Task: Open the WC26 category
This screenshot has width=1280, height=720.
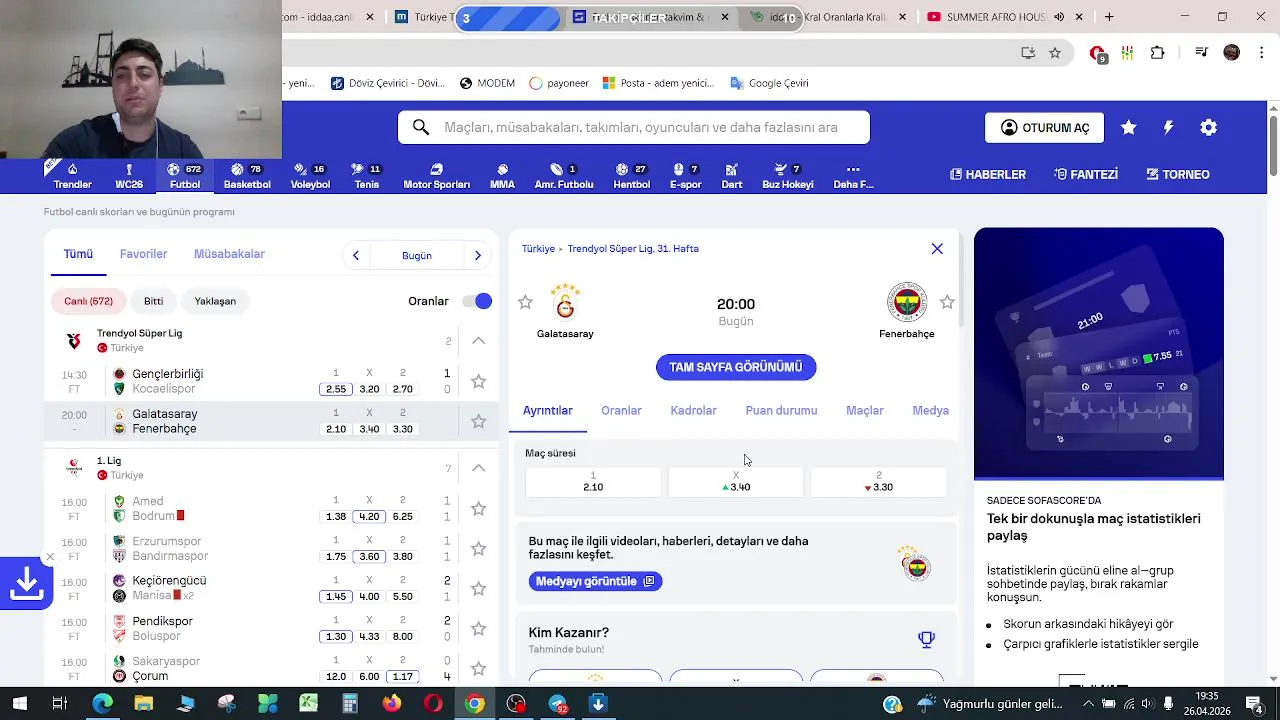Action: pos(129,176)
